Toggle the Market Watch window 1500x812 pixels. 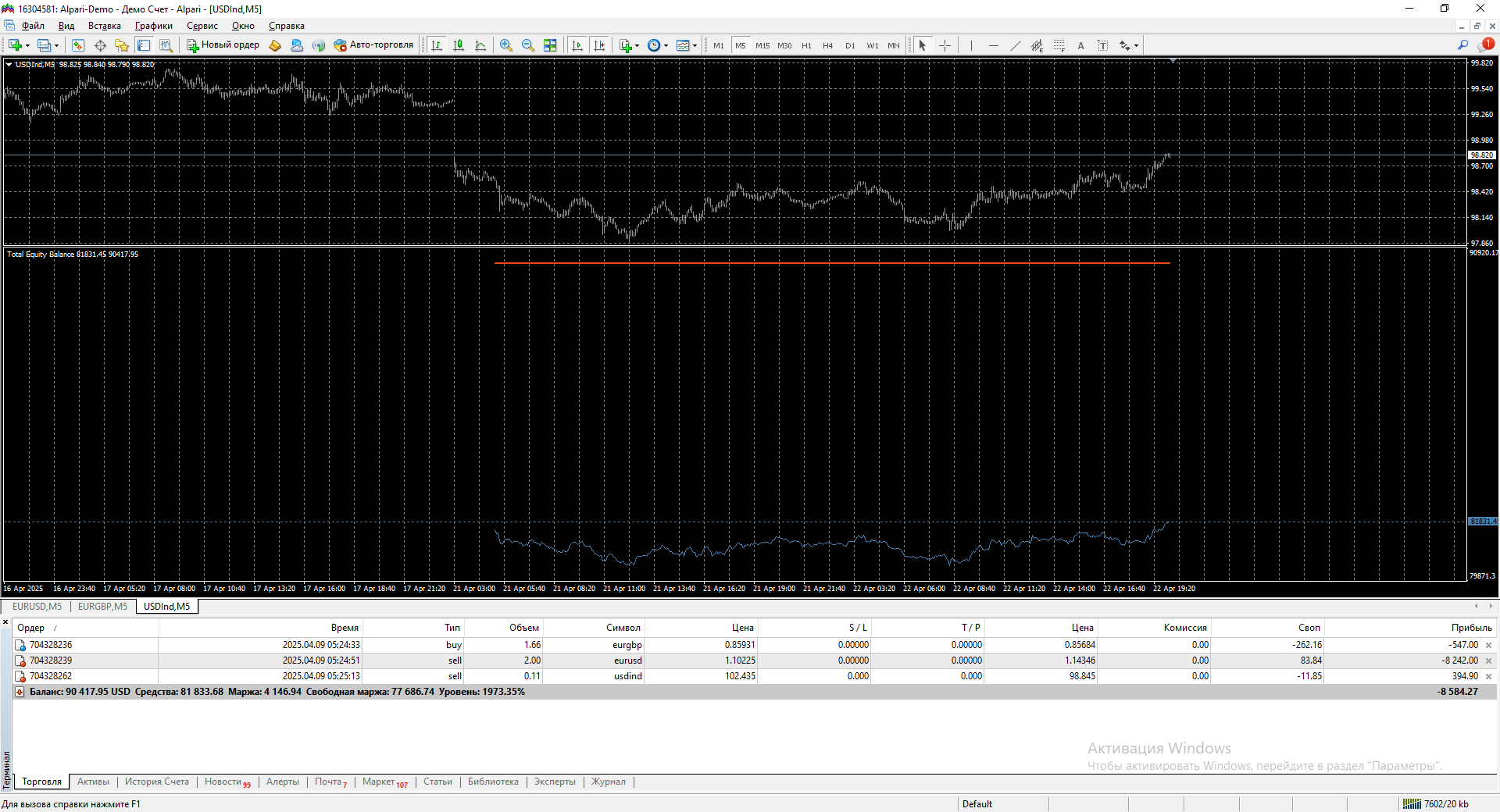[x=77, y=45]
